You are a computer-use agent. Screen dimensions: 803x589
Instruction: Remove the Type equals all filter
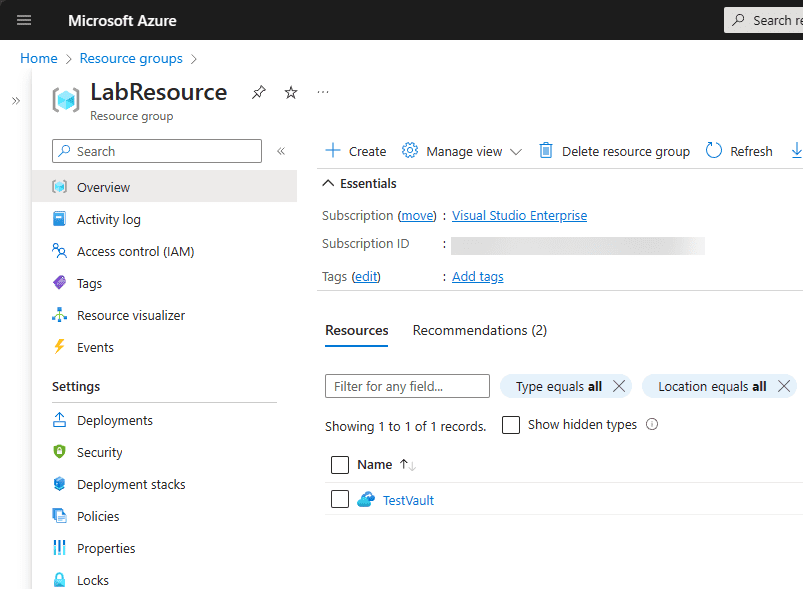point(619,386)
